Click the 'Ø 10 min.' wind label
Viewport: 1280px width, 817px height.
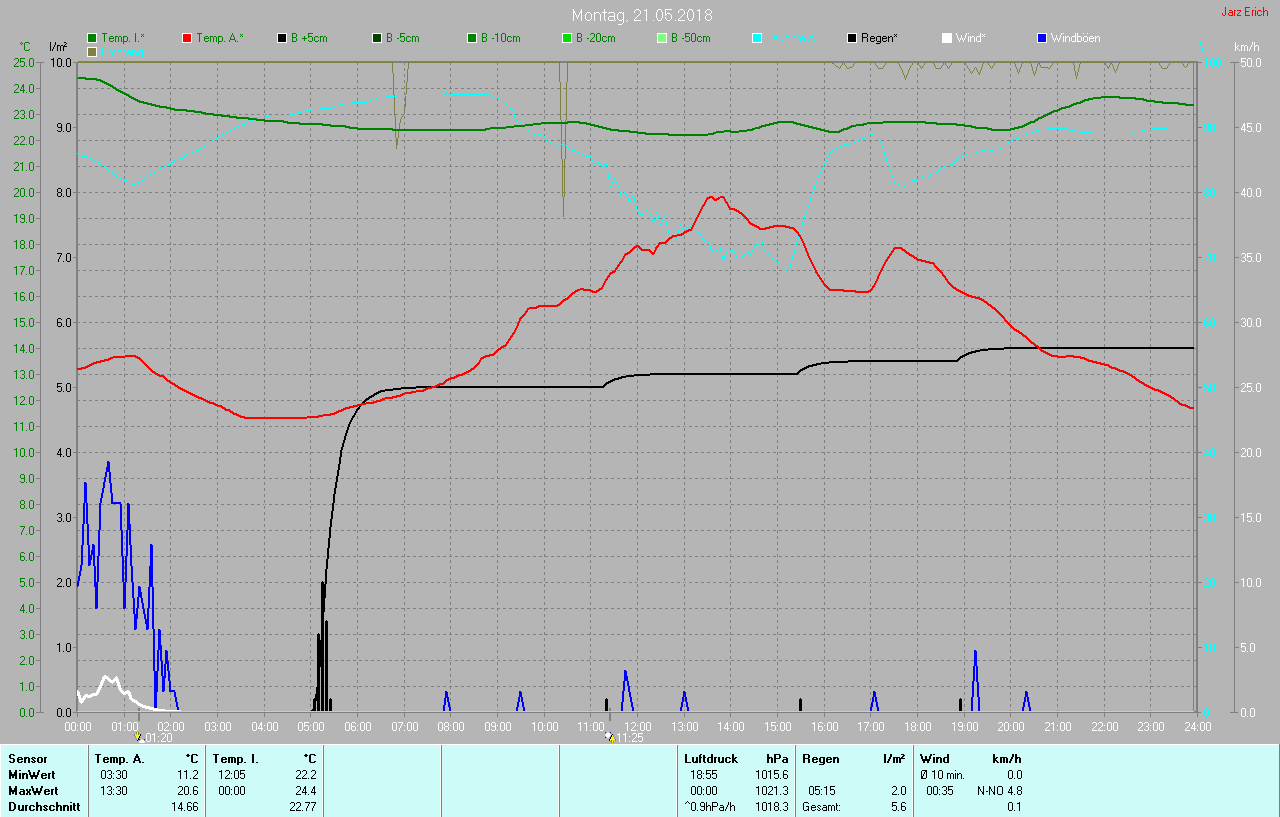(x=942, y=775)
